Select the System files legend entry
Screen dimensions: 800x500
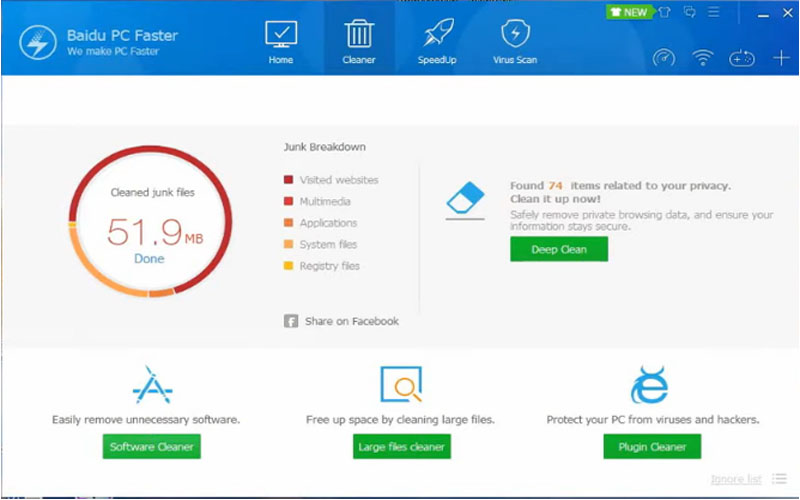pos(320,244)
